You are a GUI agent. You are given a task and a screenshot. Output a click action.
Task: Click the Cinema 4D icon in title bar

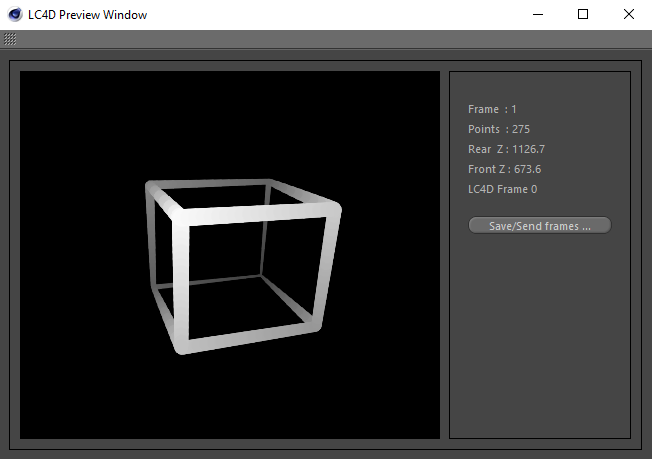13,14
